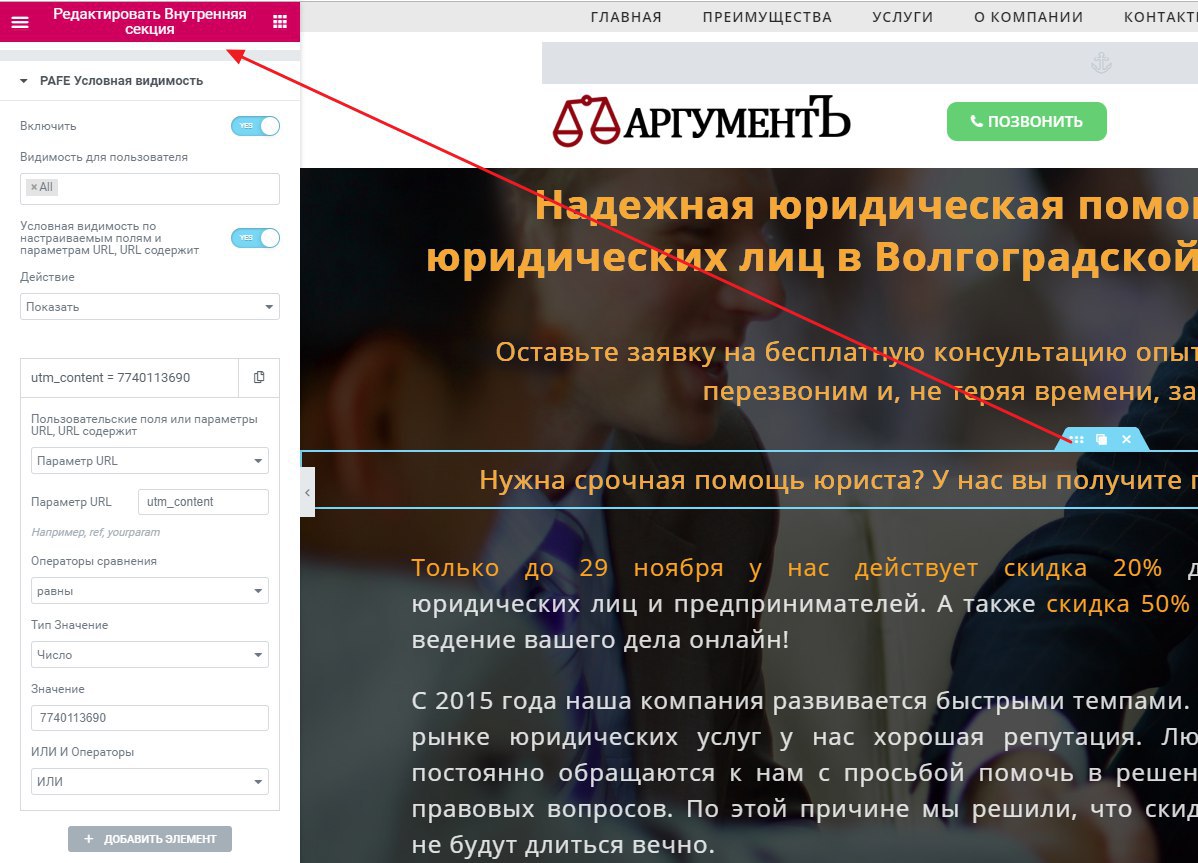Toggle the Включить switch

pyautogui.click(x=255, y=126)
